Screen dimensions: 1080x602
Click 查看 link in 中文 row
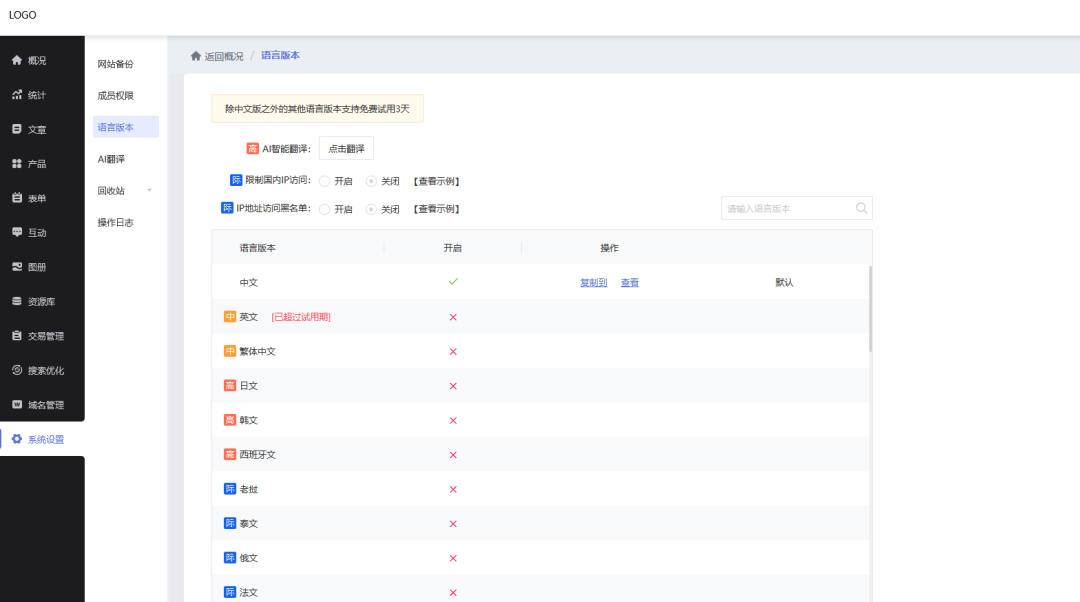tap(630, 282)
